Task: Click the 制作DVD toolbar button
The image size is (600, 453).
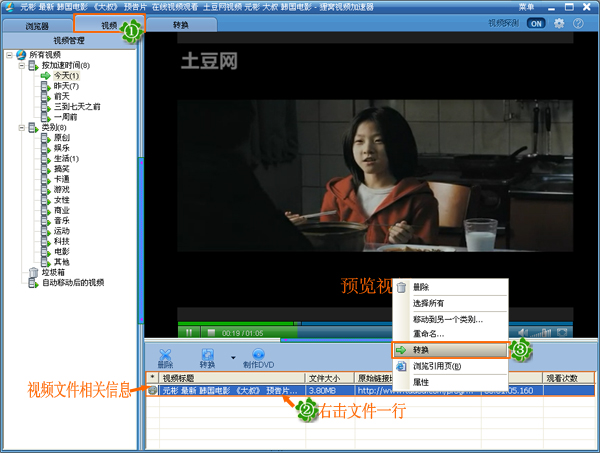Action: 259,358
